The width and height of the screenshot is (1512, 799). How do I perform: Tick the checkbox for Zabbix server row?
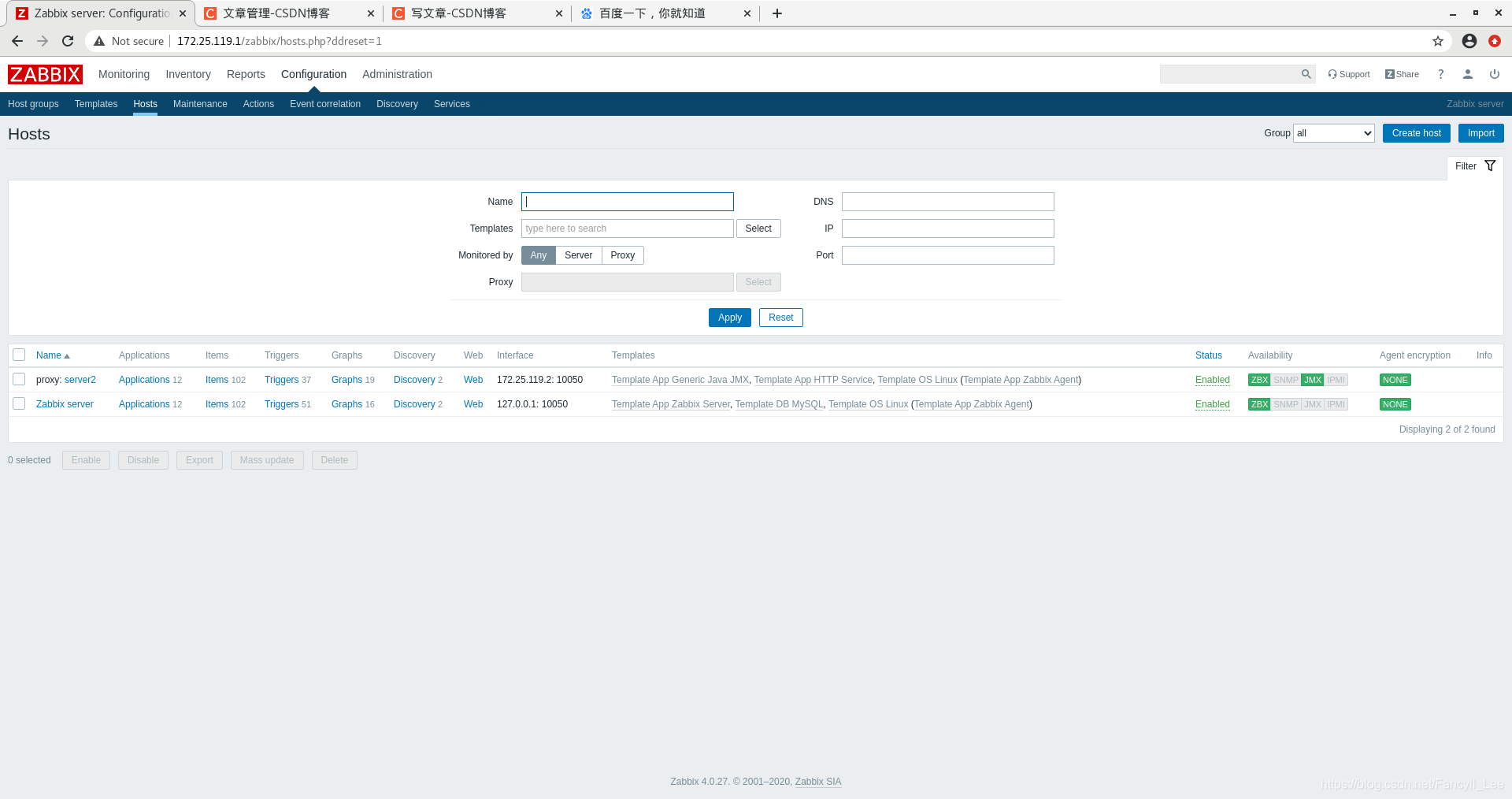coord(19,403)
